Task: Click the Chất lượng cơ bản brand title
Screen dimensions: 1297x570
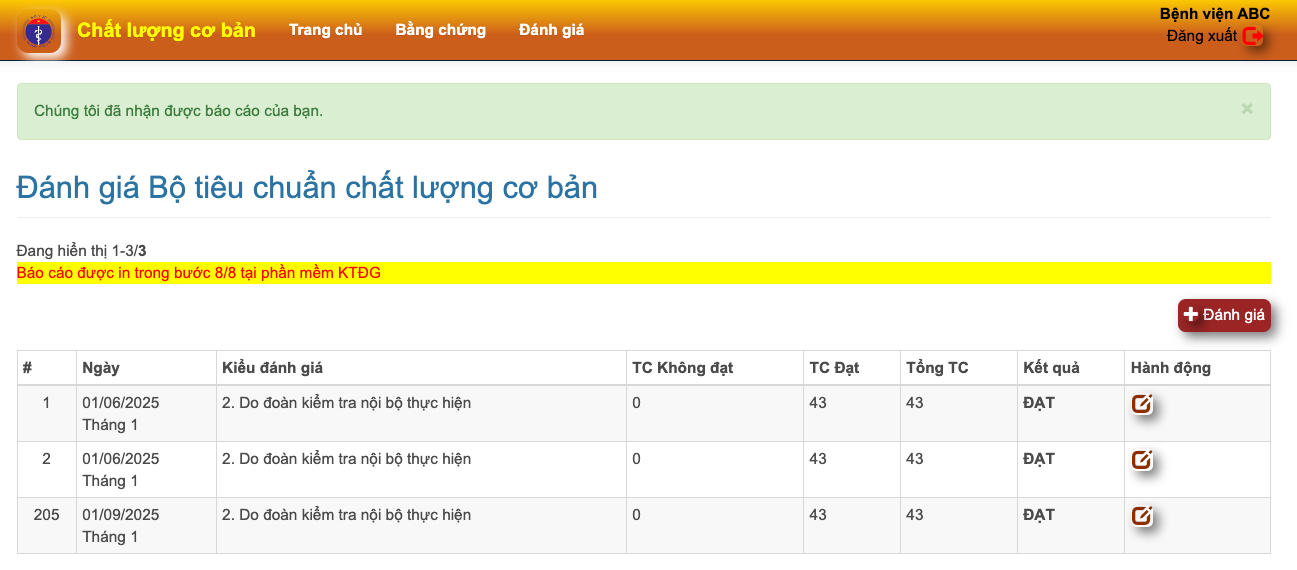Action: click(166, 30)
